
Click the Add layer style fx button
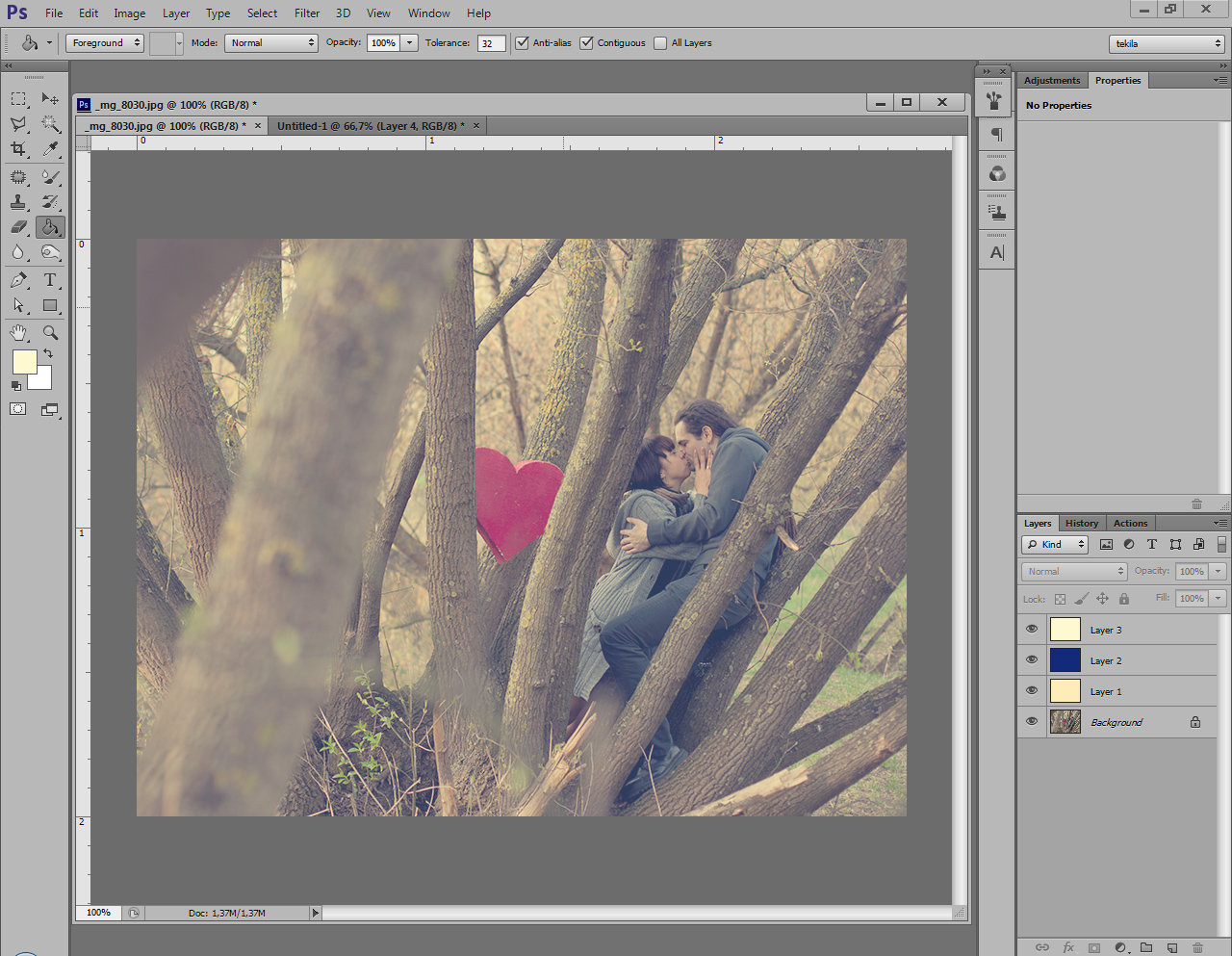(1068, 947)
